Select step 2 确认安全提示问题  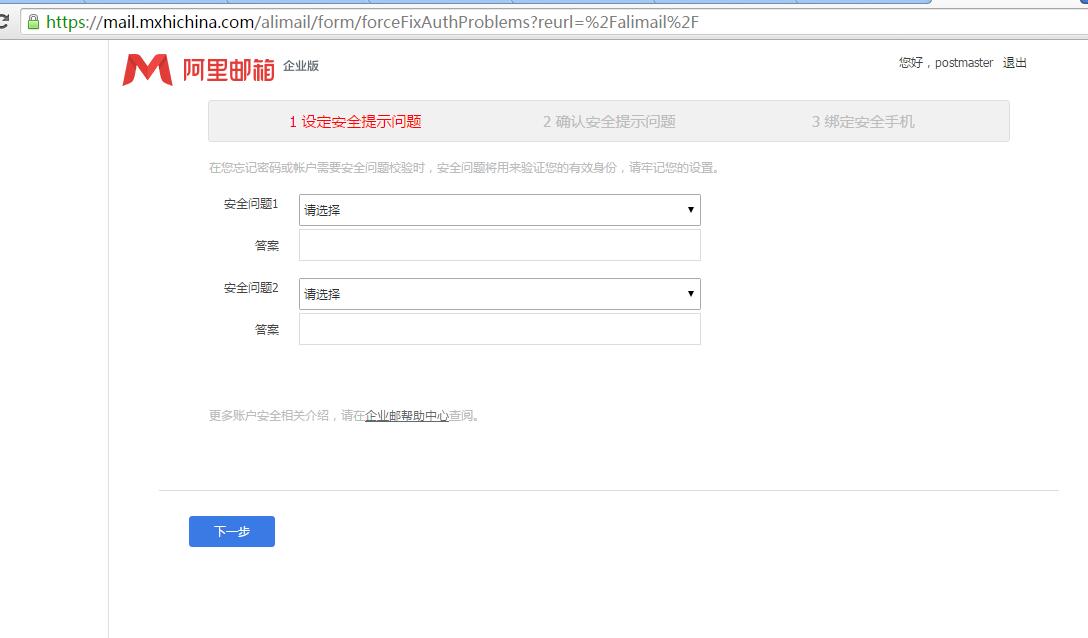click(609, 122)
